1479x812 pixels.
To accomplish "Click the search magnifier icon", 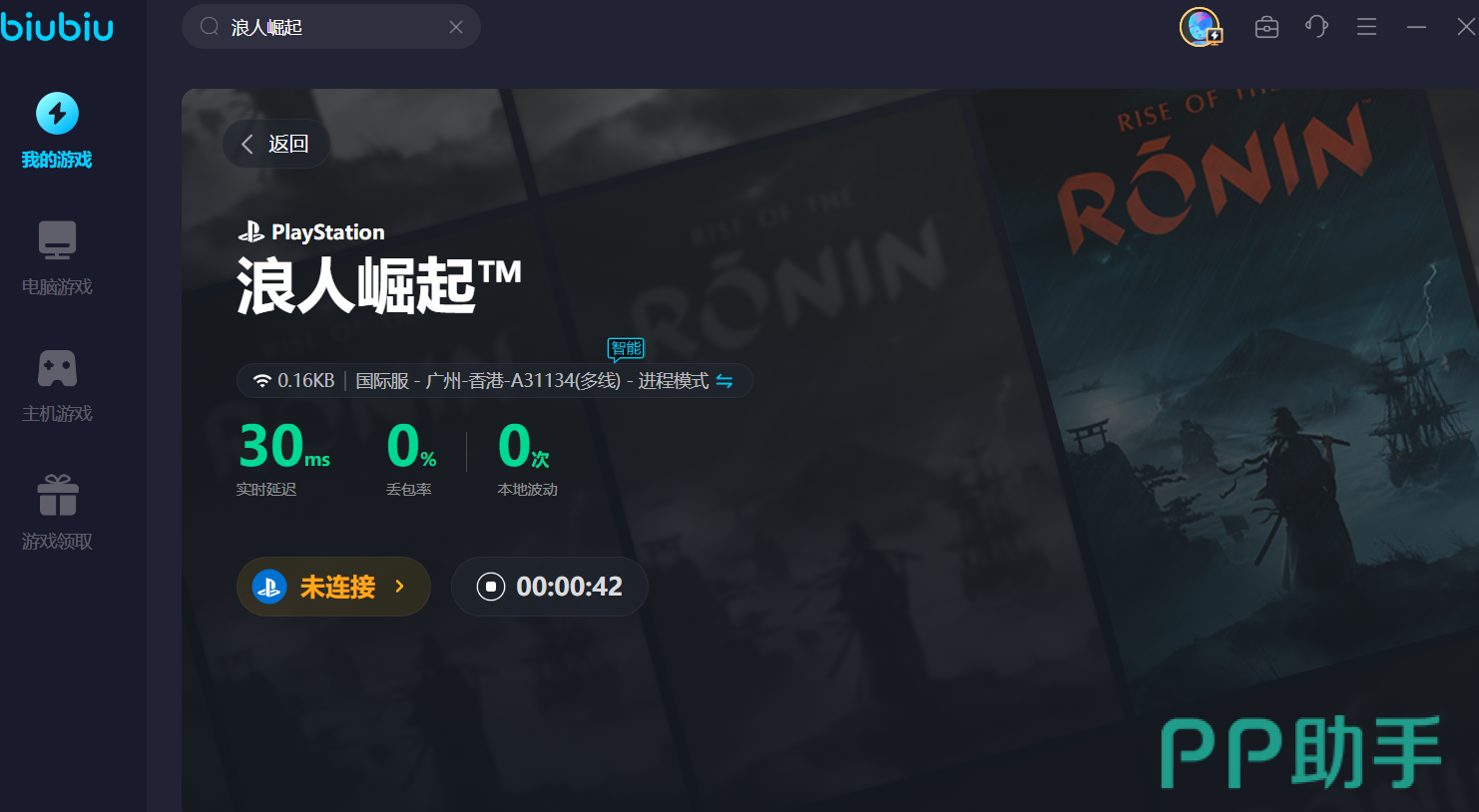I will click(210, 27).
